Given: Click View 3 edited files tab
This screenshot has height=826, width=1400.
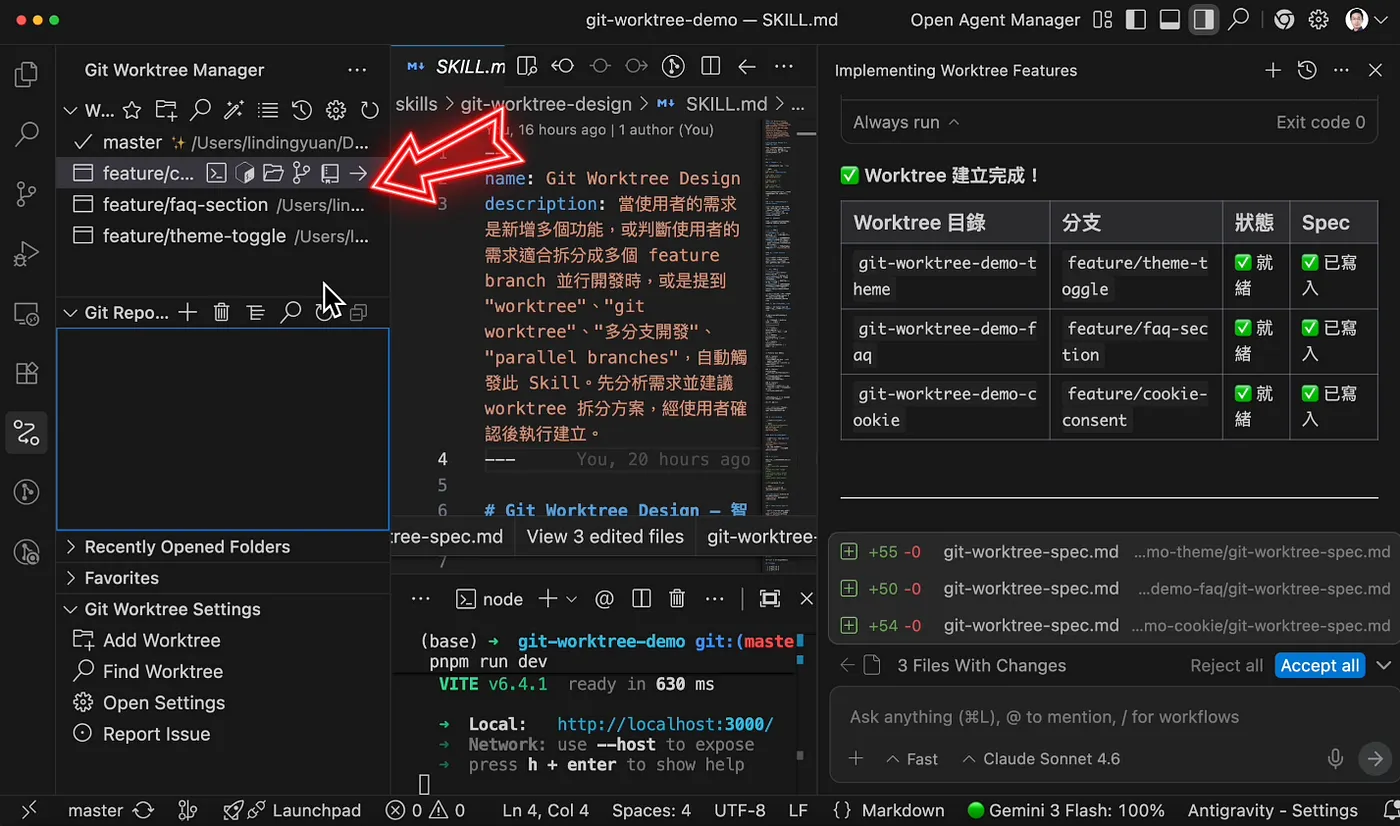Looking at the screenshot, I should point(605,537).
